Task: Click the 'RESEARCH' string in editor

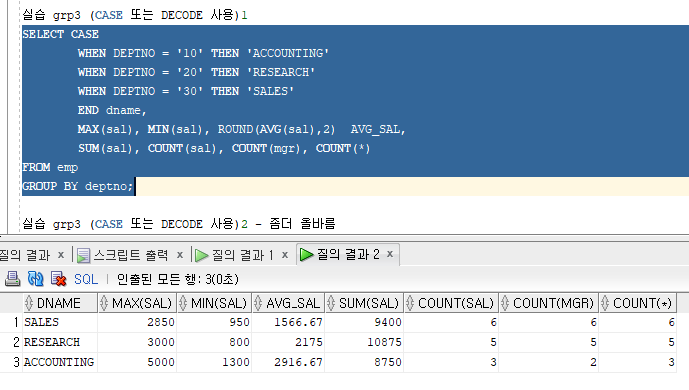Action: pyautogui.click(x=281, y=72)
